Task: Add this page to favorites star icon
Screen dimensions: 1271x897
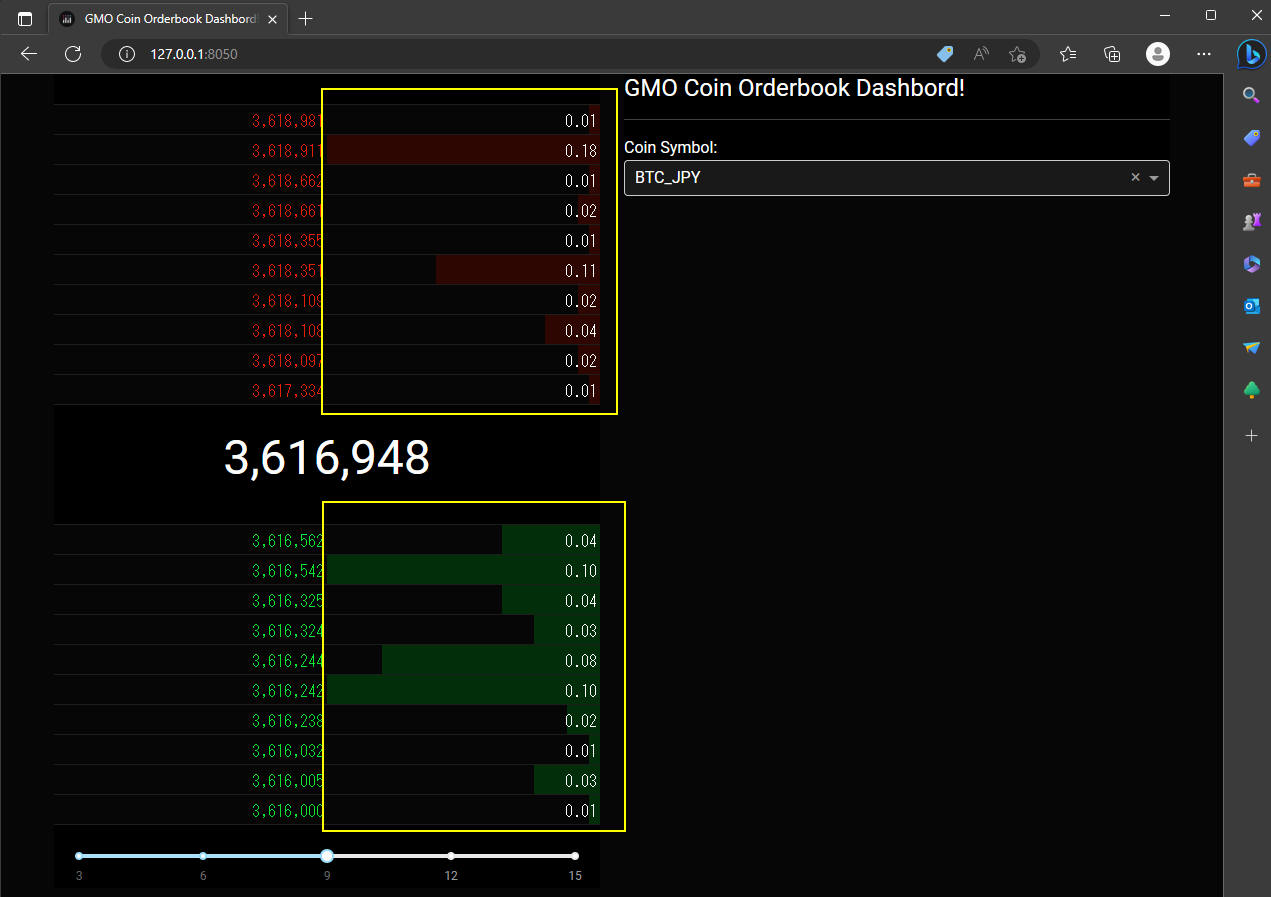Action: click(1017, 54)
